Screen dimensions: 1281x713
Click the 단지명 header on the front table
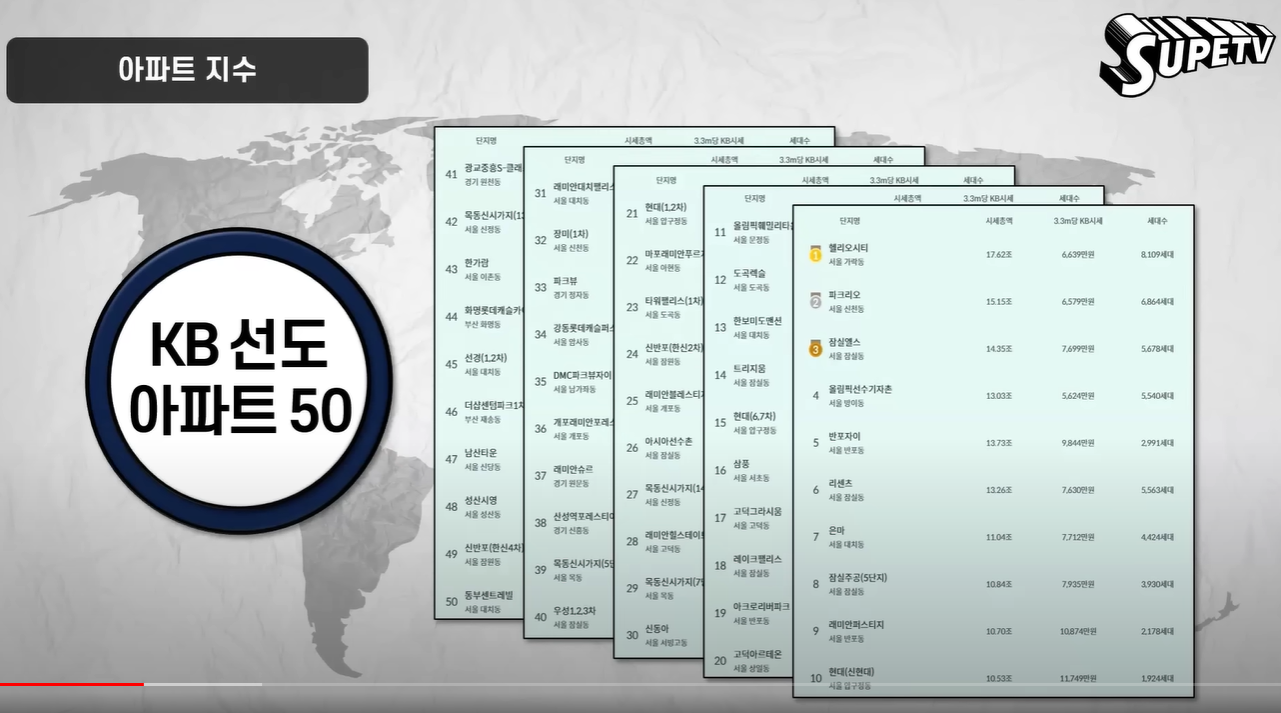coord(850,220)
